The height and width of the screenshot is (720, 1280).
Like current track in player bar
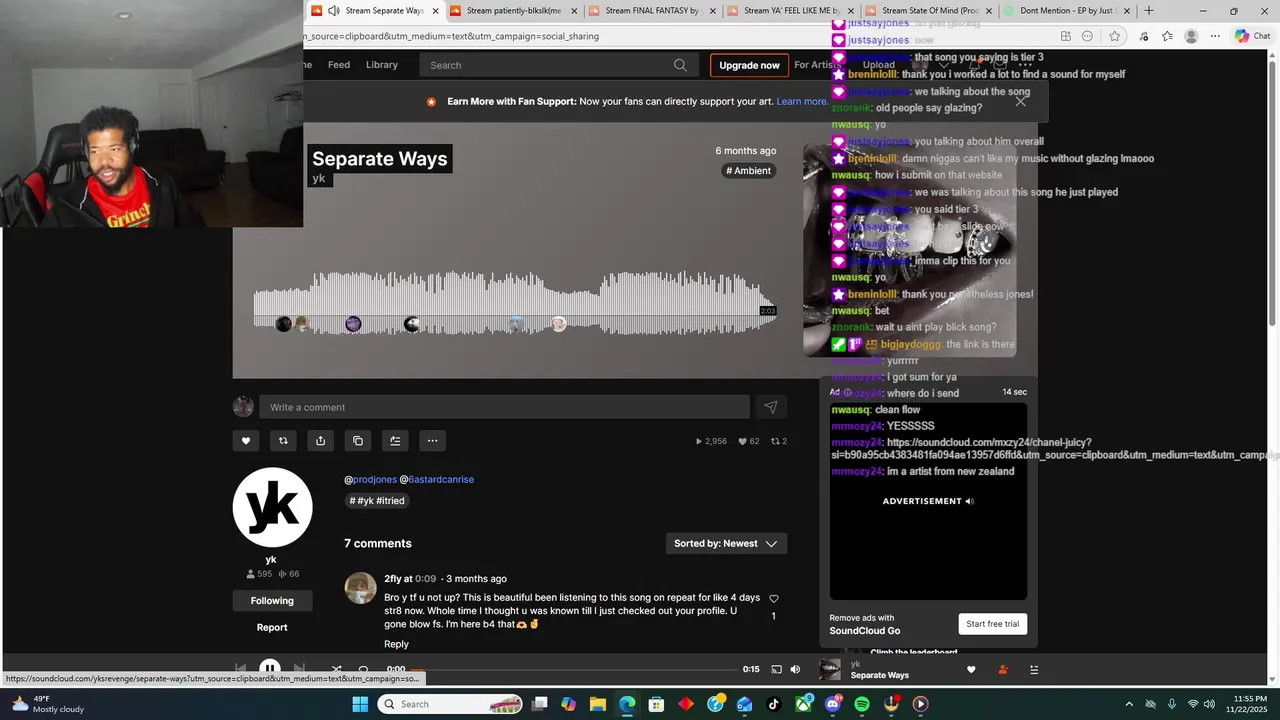(x=970, y=670)
